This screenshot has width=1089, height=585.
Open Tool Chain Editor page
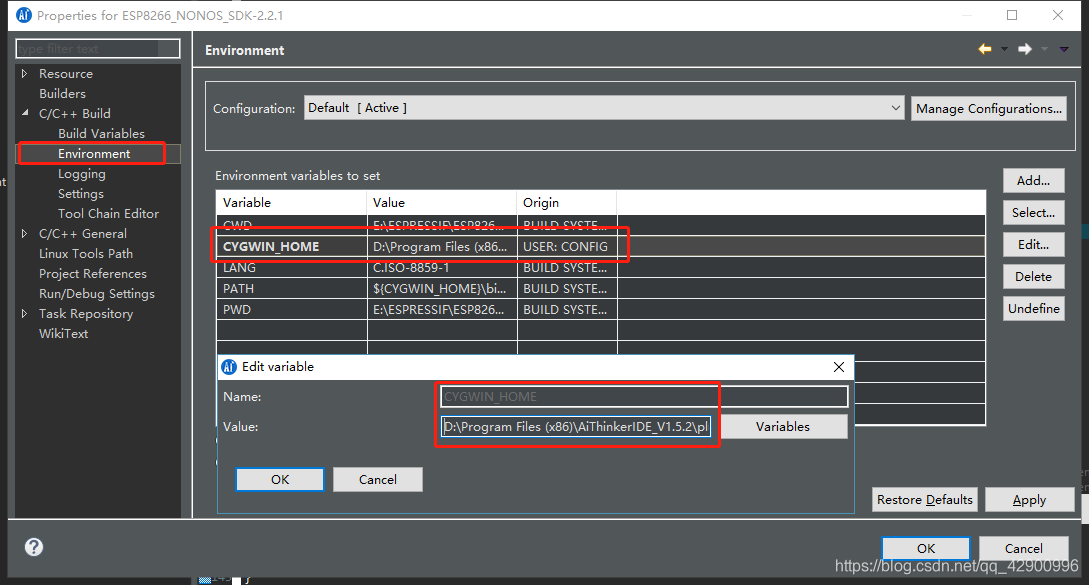pos(108,213)
